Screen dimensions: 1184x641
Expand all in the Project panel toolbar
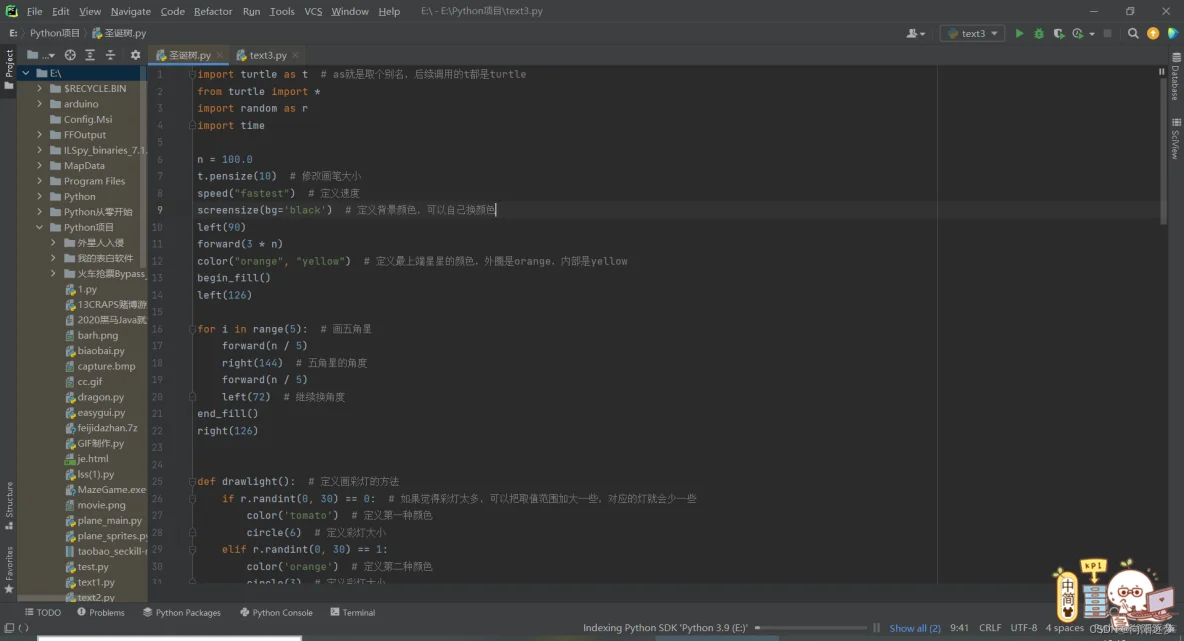click(x=90, y=55)
